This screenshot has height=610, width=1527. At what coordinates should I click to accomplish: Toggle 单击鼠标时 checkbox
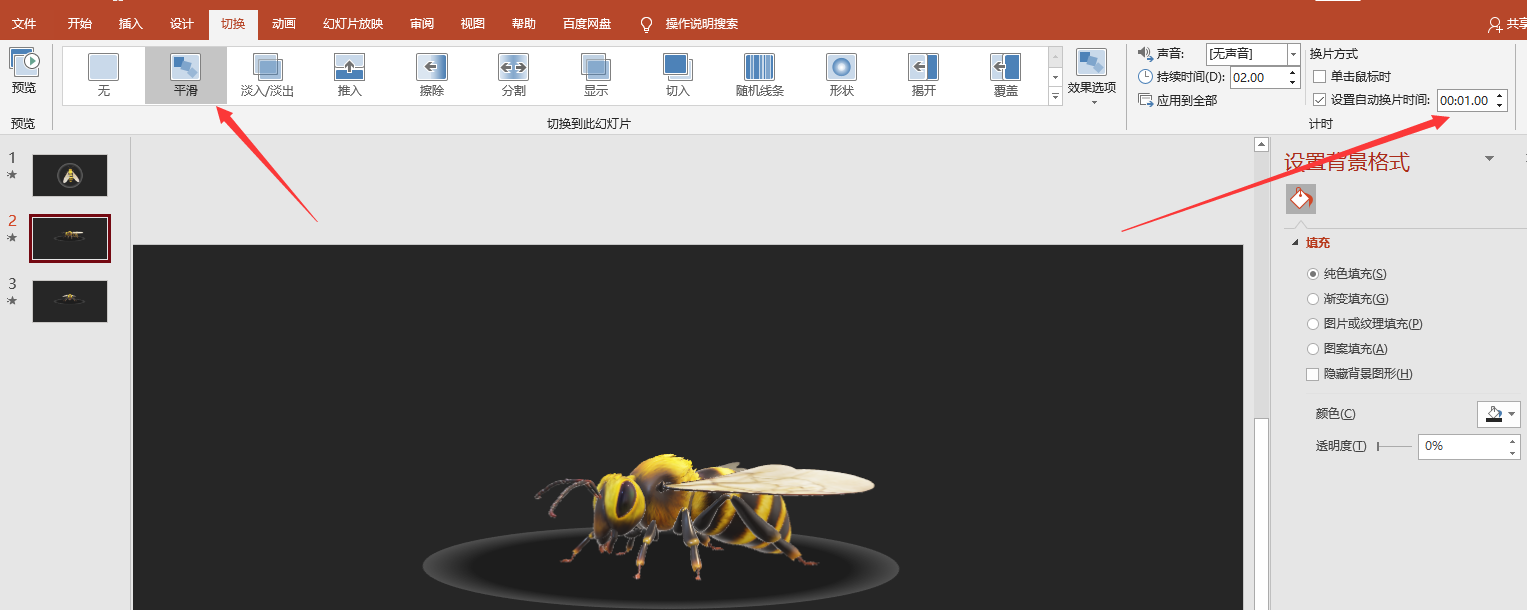coord(1320,77)
